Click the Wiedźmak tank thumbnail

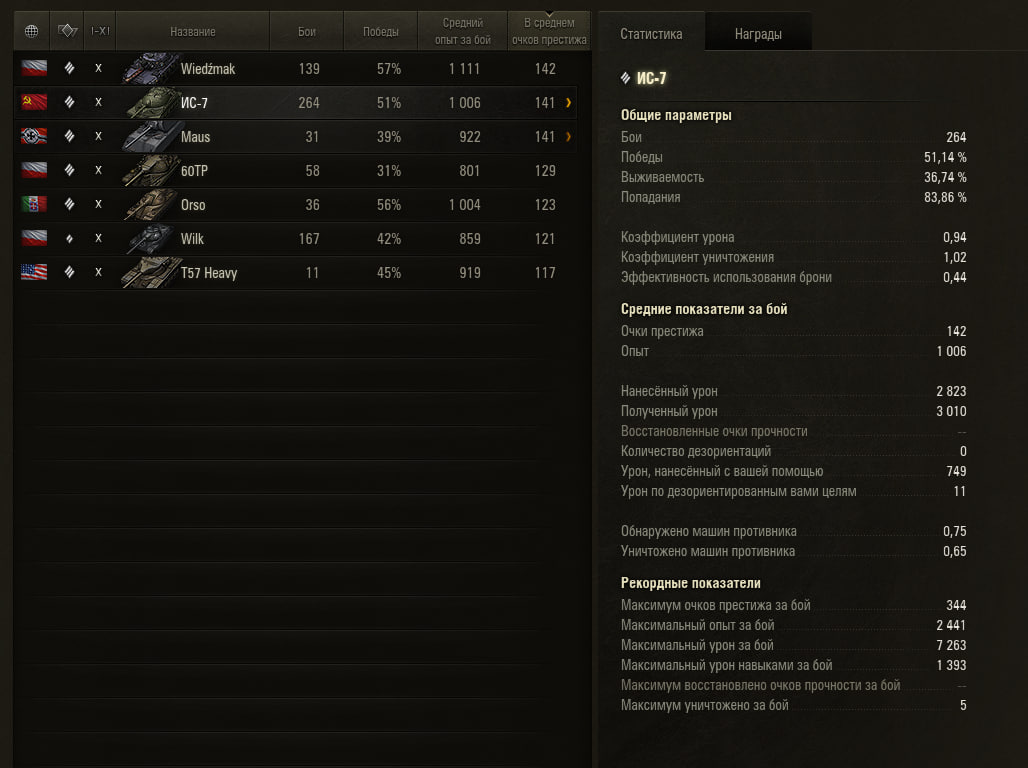tap(151, 68)
